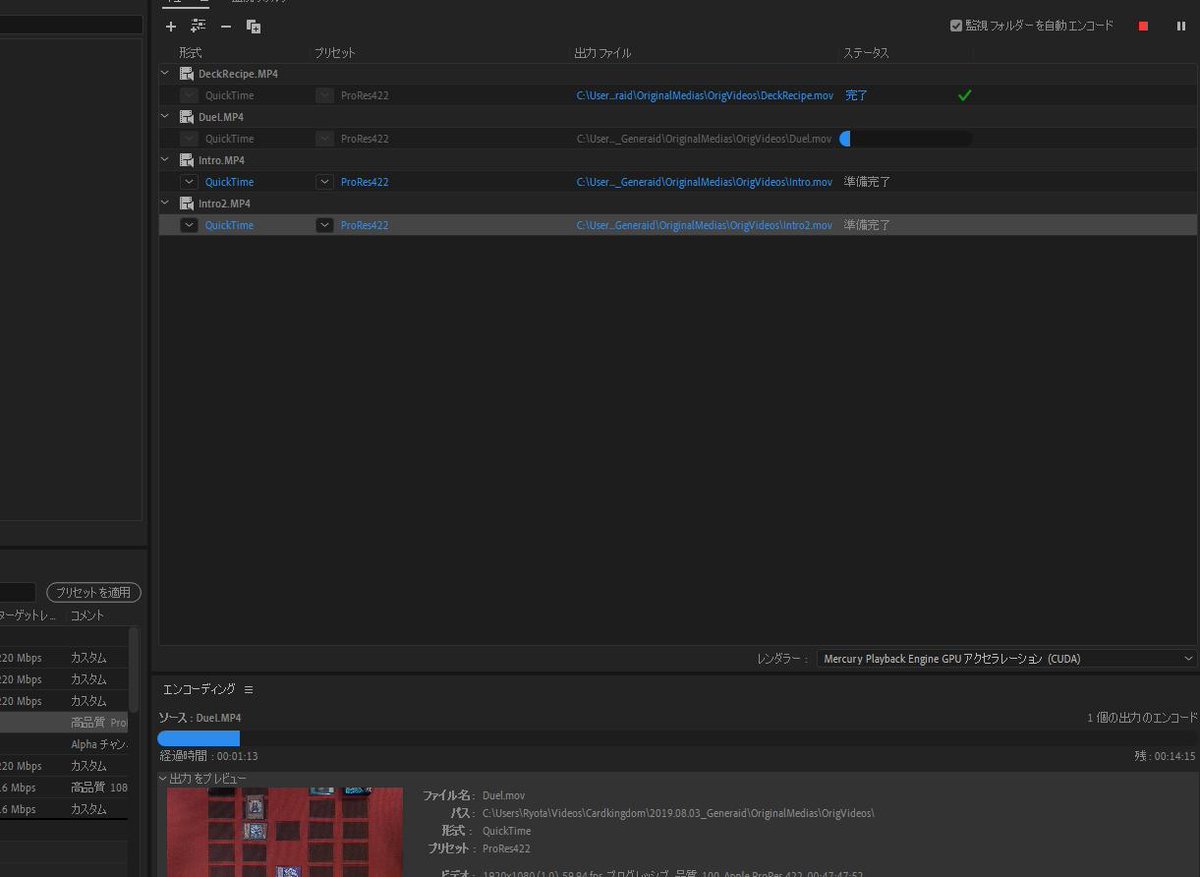Click the preset search field beside プリセットを適用
Viewport: 1200px width, 877px height.
point(18,593)
